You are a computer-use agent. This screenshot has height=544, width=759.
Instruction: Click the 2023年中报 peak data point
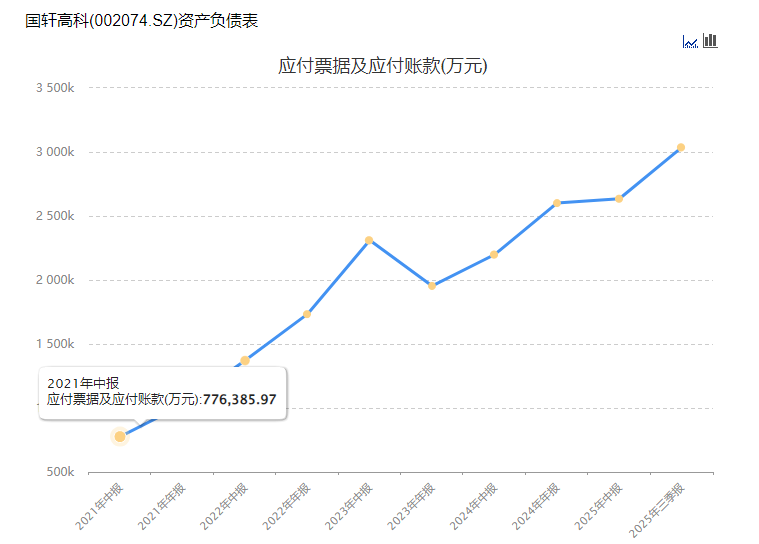(369, 240)
